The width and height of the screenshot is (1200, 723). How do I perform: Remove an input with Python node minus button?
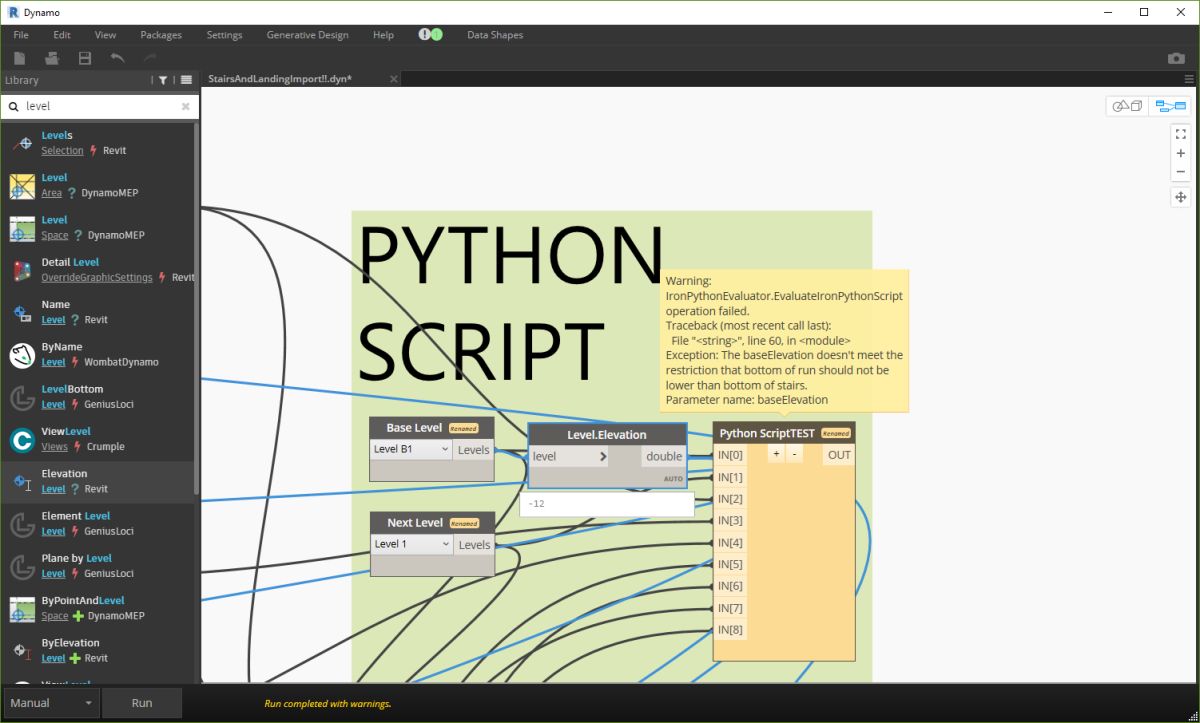point(794,454)
